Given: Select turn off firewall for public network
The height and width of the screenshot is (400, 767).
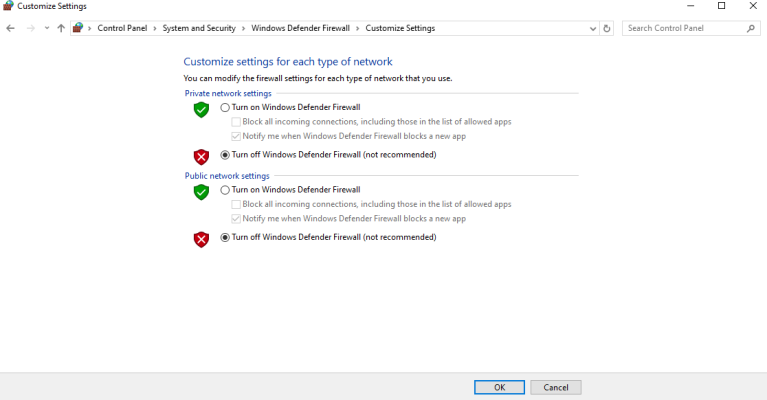Looking at the screenshot, I should (225, 237).
